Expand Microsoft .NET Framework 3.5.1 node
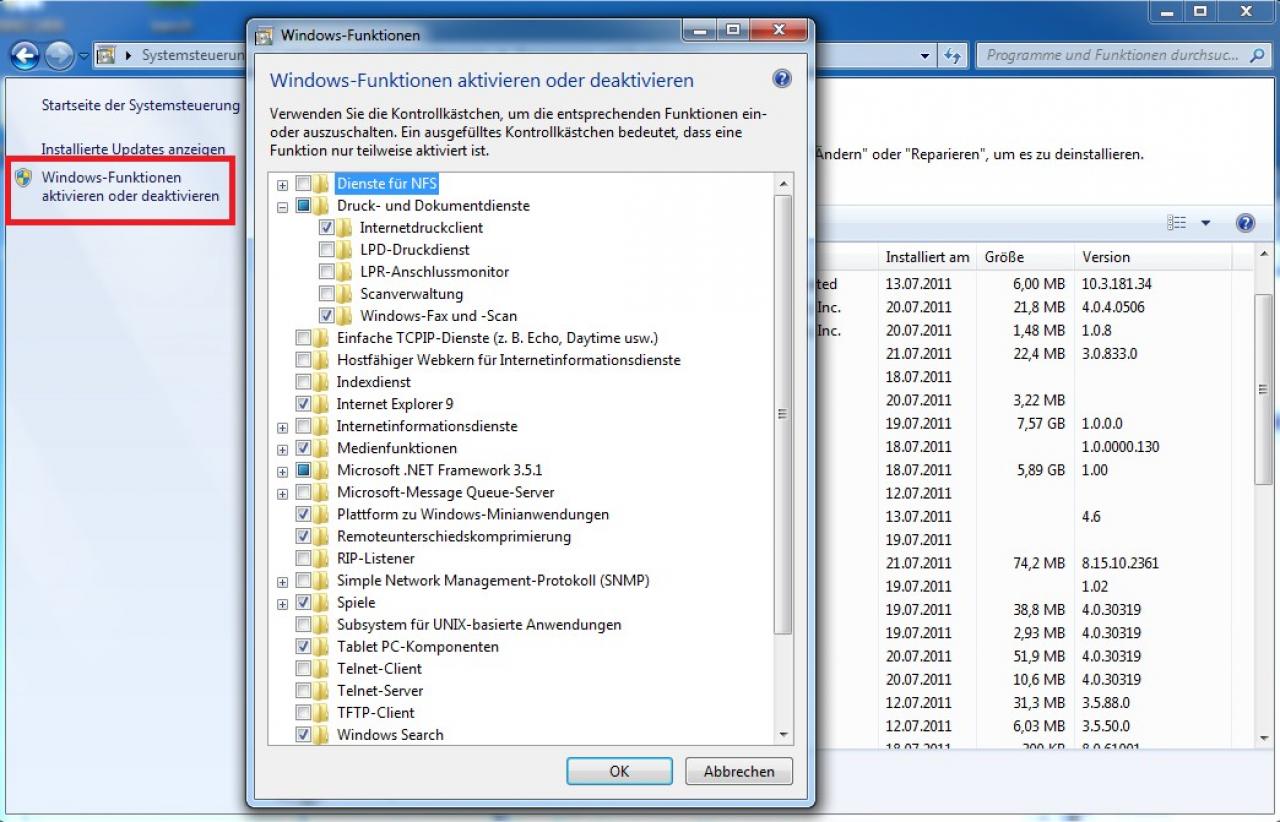The height and width of the screenshot is (822, 1280). coord(283,471)
